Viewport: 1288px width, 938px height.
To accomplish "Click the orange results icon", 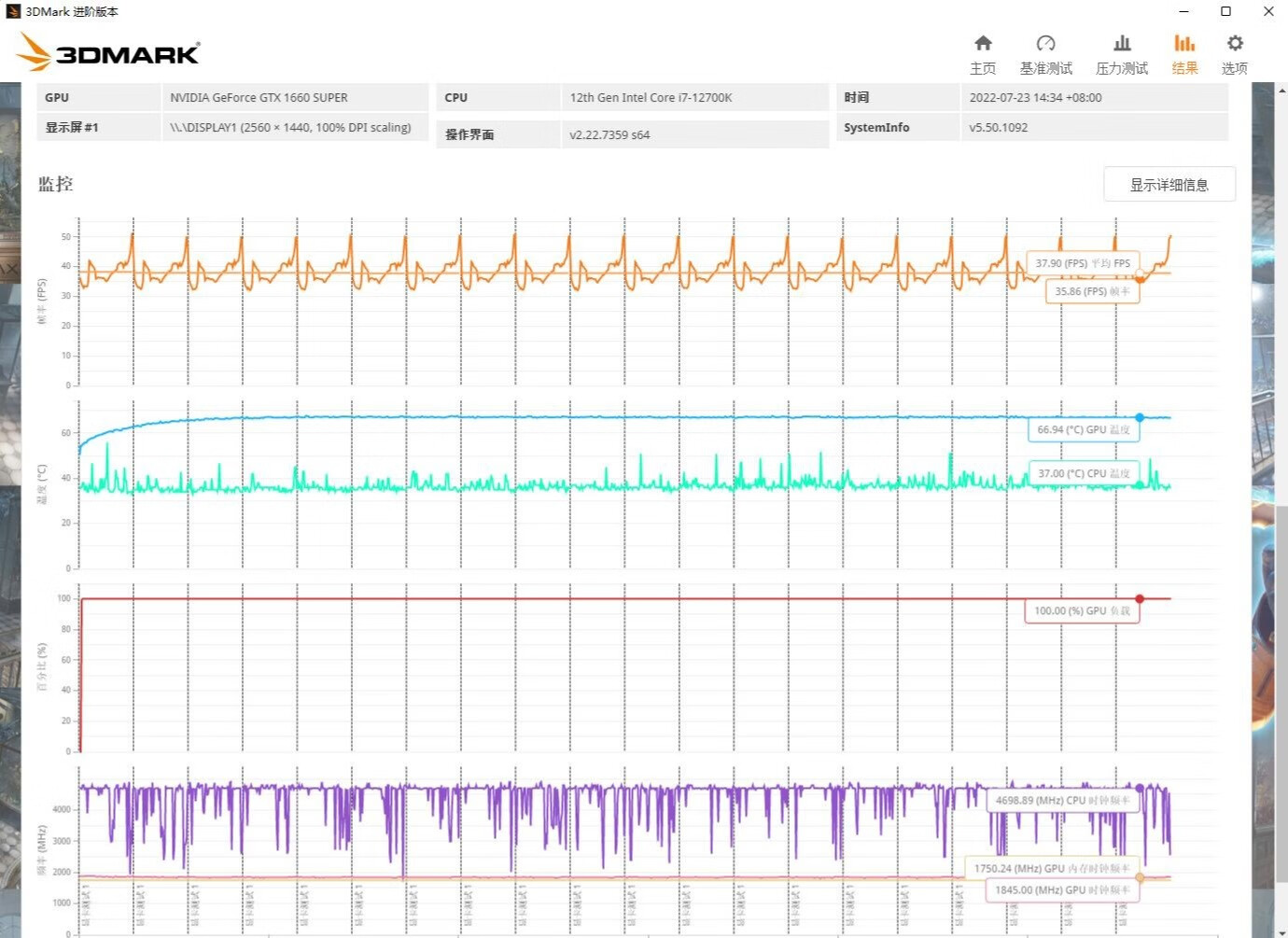I will coord(1184,43).
